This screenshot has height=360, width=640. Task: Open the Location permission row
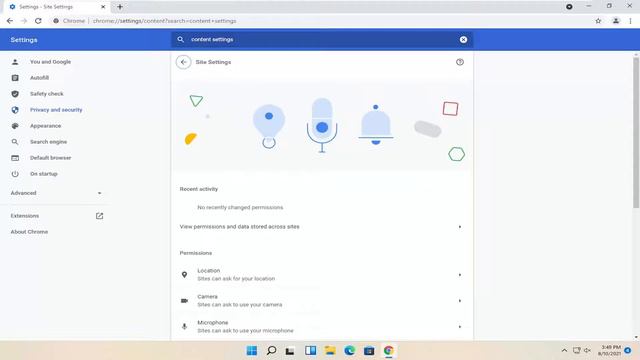point(322,275)
